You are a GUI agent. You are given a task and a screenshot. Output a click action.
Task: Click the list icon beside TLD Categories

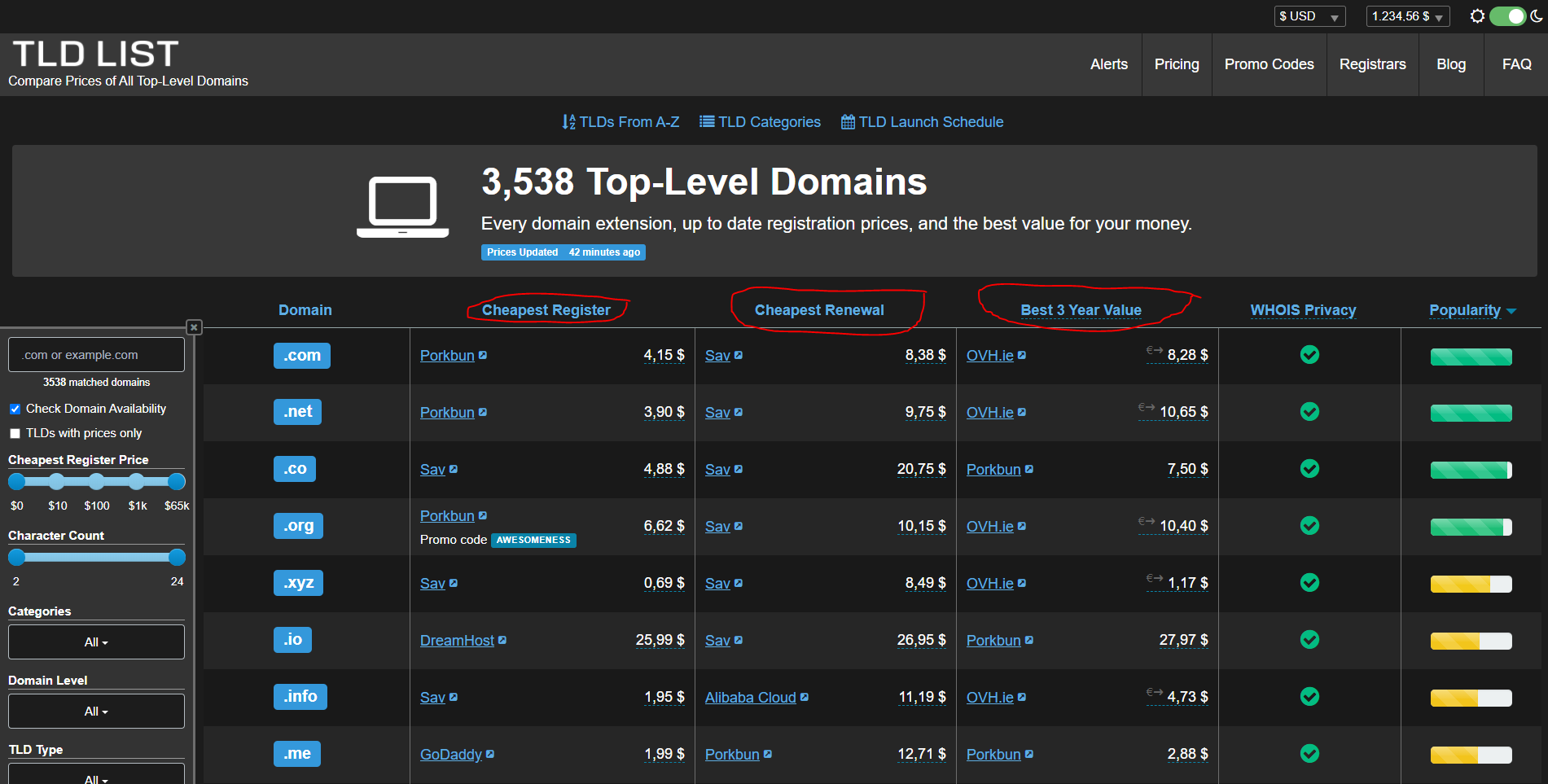coord(707,122)
